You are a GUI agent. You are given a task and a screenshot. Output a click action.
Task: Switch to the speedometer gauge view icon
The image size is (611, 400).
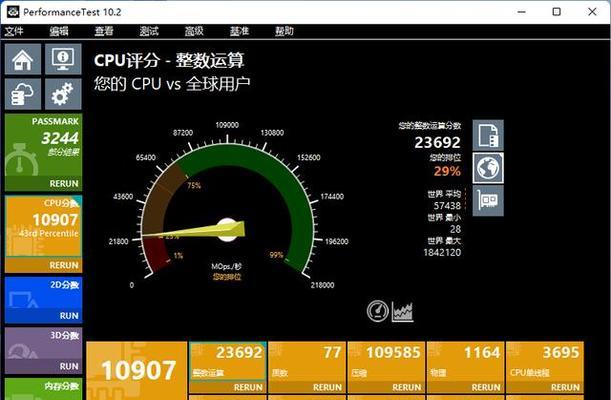[x=378, y=311]
